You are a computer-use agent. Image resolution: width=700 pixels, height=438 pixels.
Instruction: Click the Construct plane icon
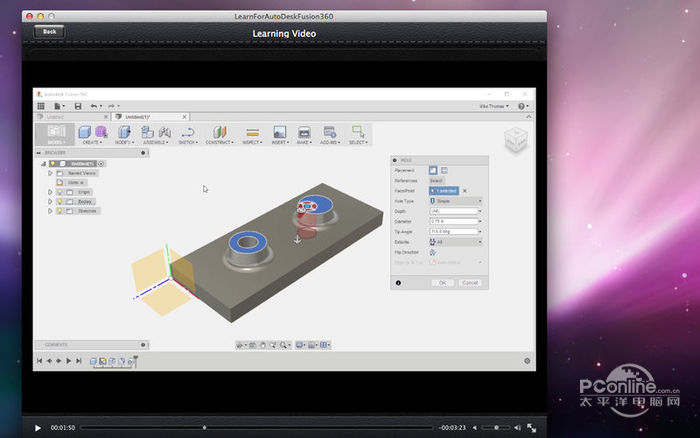(x=219, y=132)
